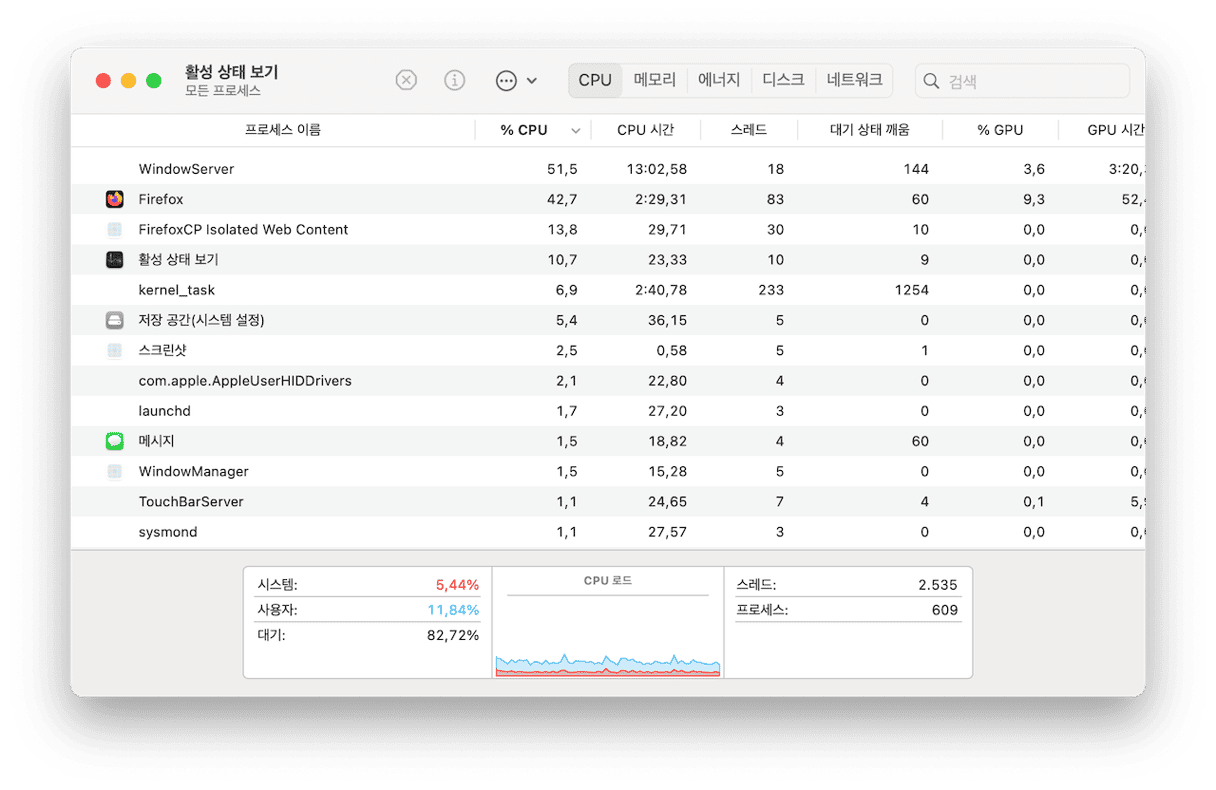The image size is (1216, 790).
Task: Sort by 프로세스 이름 column header
Action: pos(283,130)
